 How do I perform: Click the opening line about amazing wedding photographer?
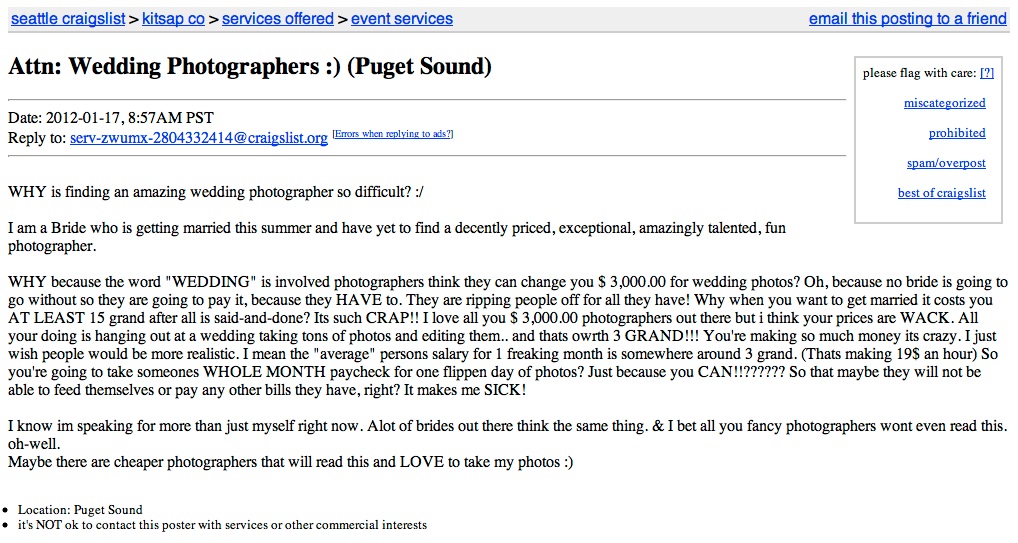pos(222,191)
